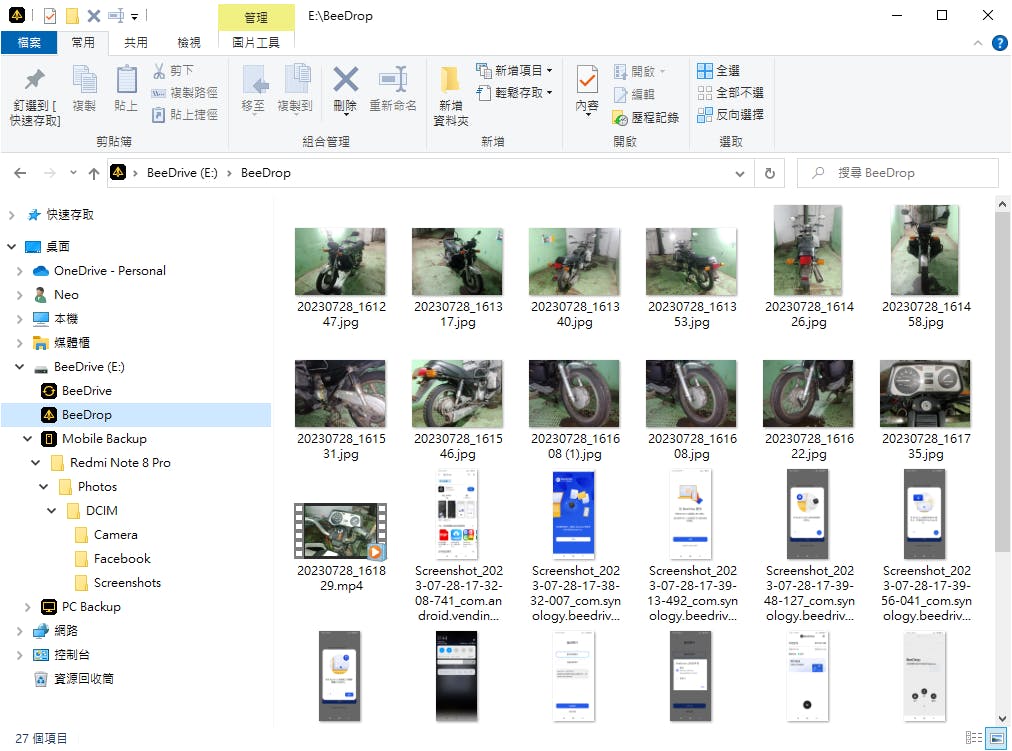Select the Screenshots folder in tree

pyautogui.click(x=127, y=583)
